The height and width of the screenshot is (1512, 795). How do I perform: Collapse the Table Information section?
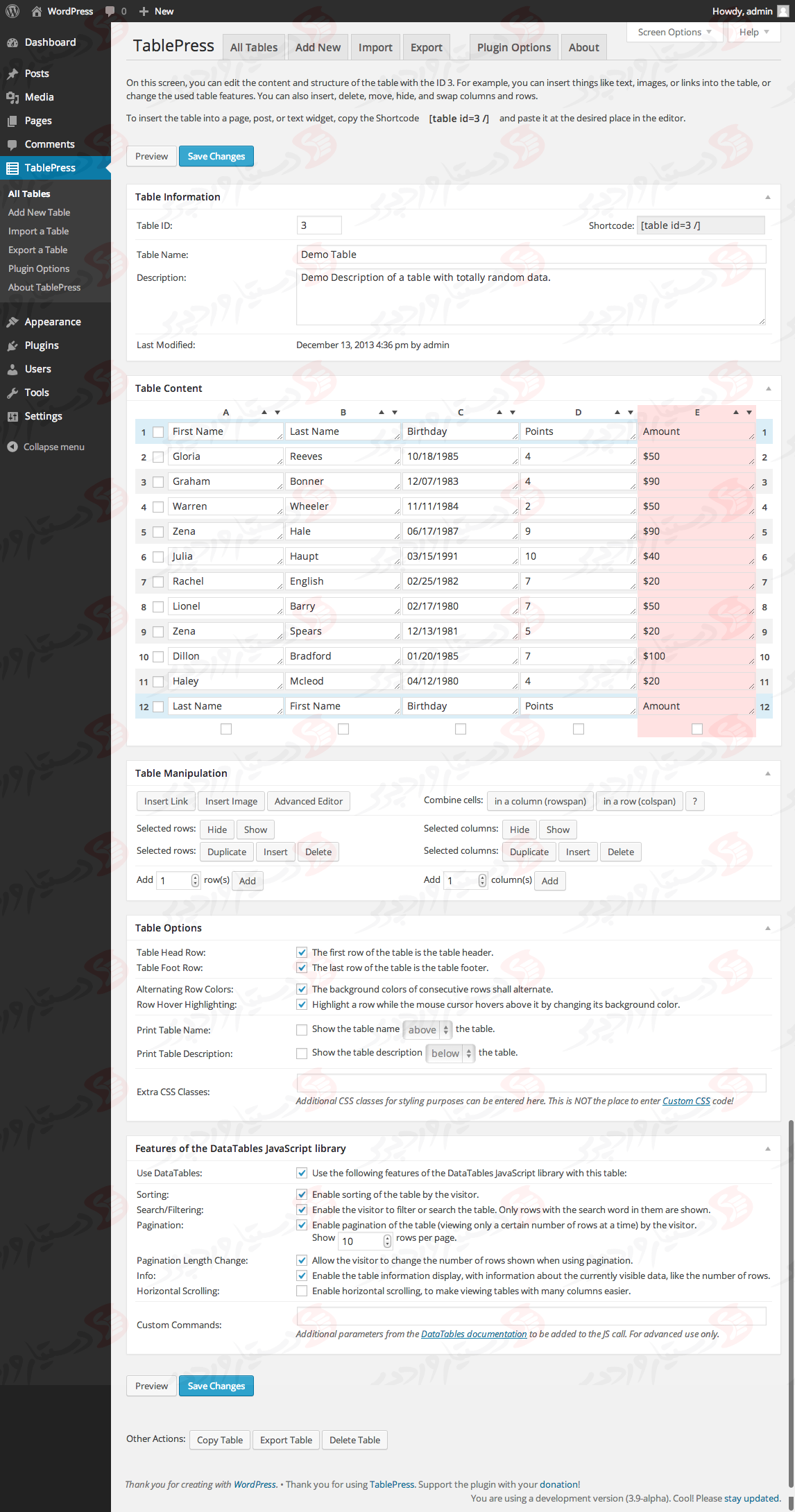(x=767, y=197)
